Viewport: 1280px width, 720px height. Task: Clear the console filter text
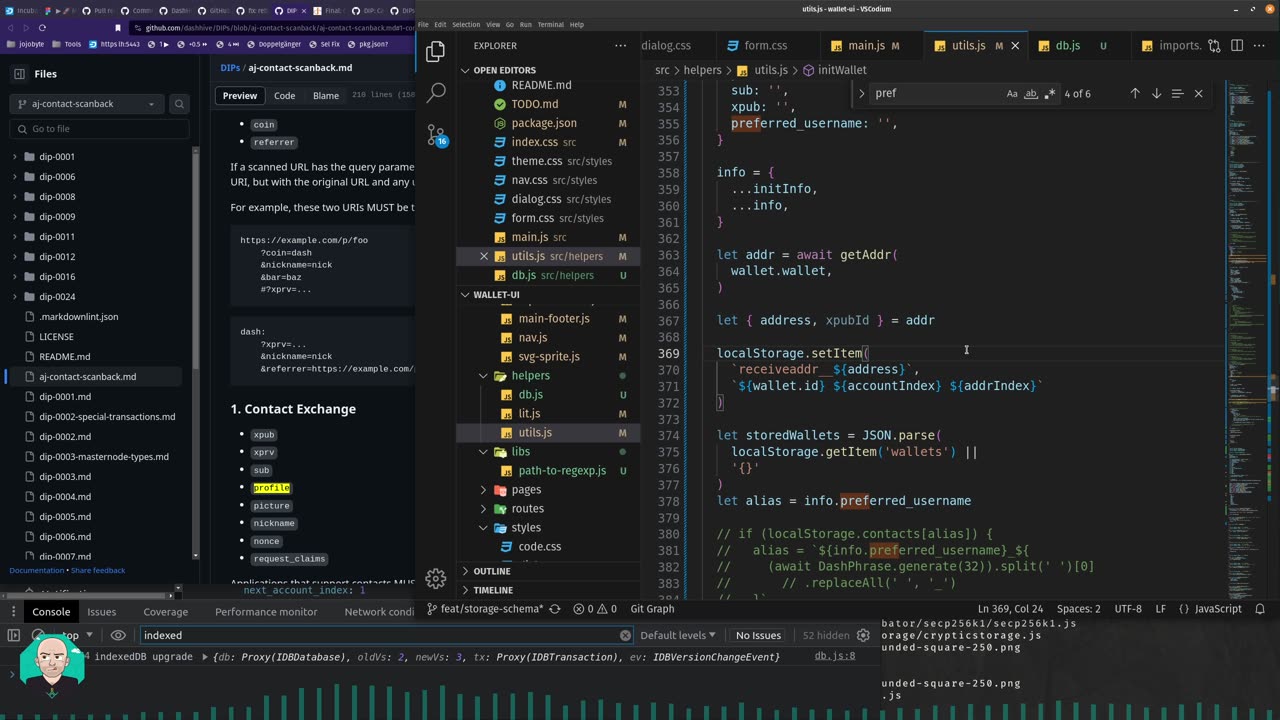pos(625,635)
